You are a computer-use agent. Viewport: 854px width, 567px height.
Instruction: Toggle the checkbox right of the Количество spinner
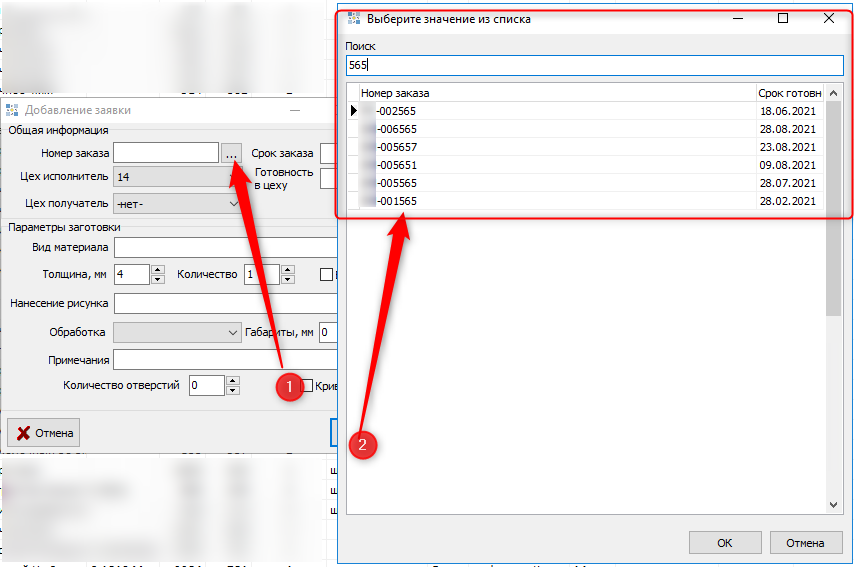click(326, 274)
